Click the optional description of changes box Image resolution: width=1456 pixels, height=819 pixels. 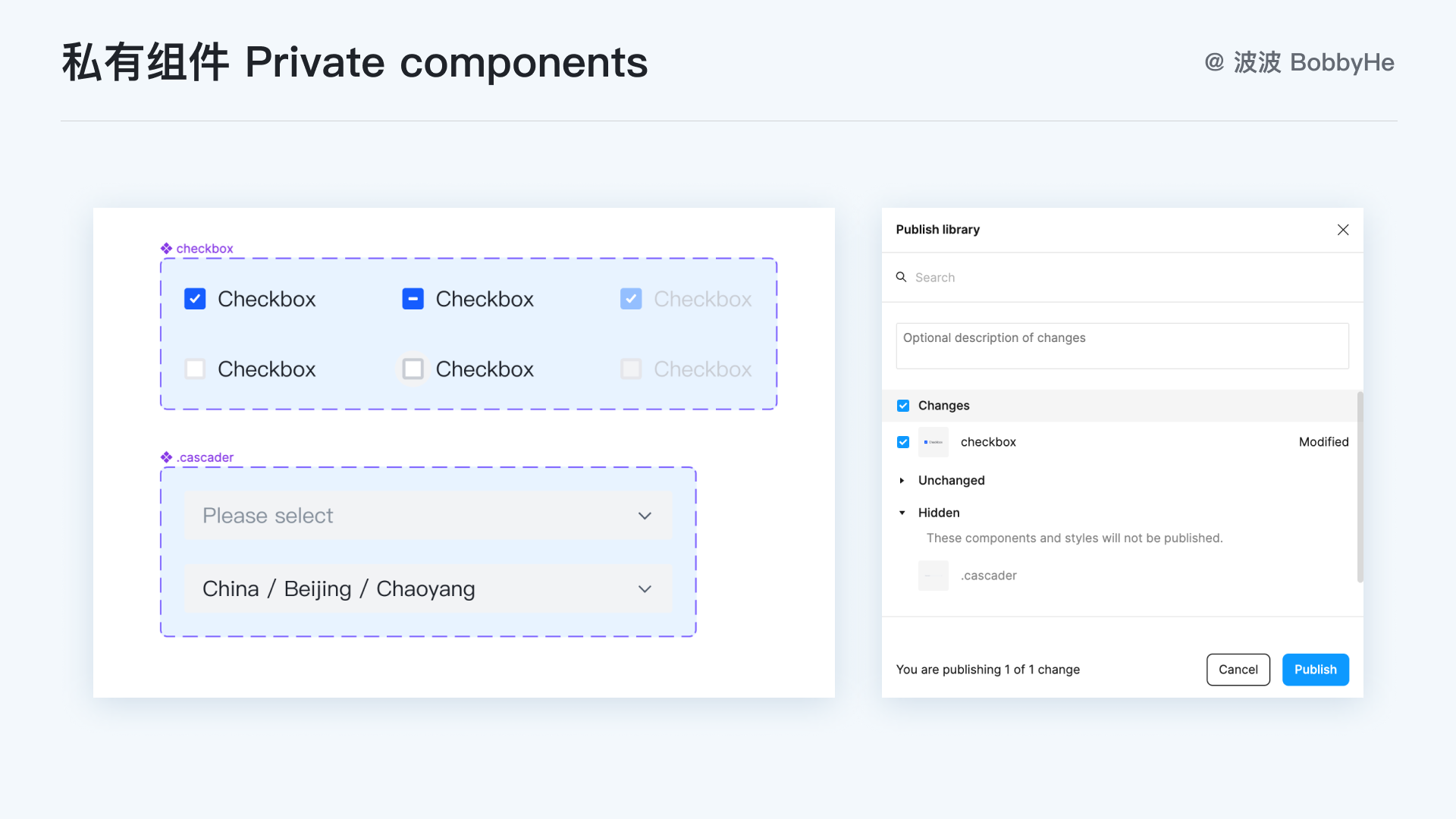click(x=1122, y=346)
